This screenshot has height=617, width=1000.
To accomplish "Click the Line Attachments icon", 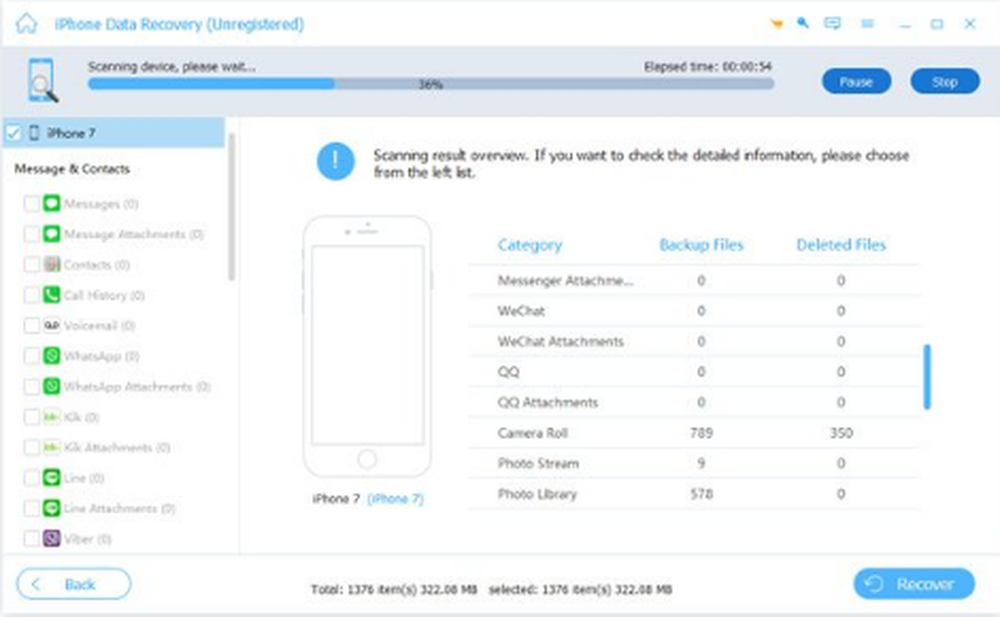I will tap(52, 508).
